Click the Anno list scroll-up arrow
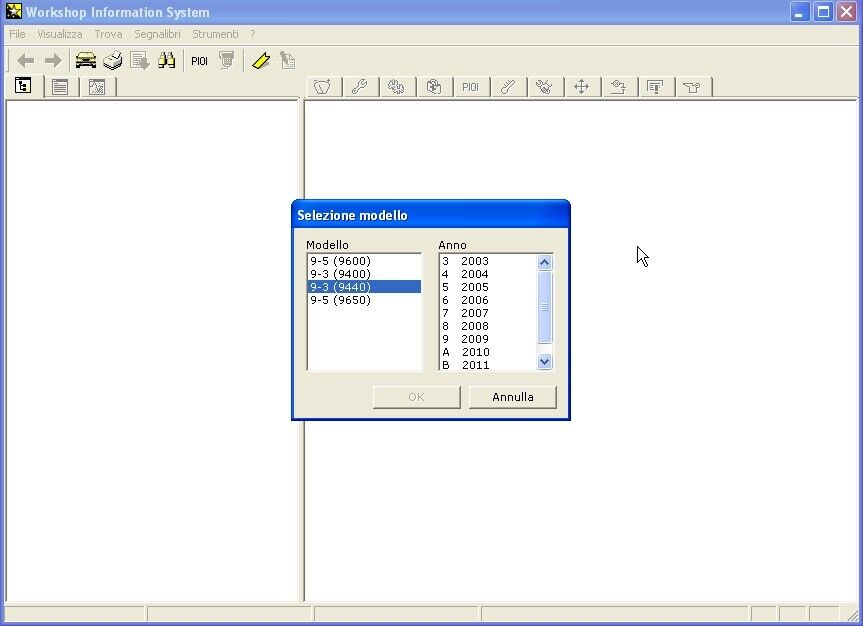This screenshot has width=863, height=626. pos(544,263)
